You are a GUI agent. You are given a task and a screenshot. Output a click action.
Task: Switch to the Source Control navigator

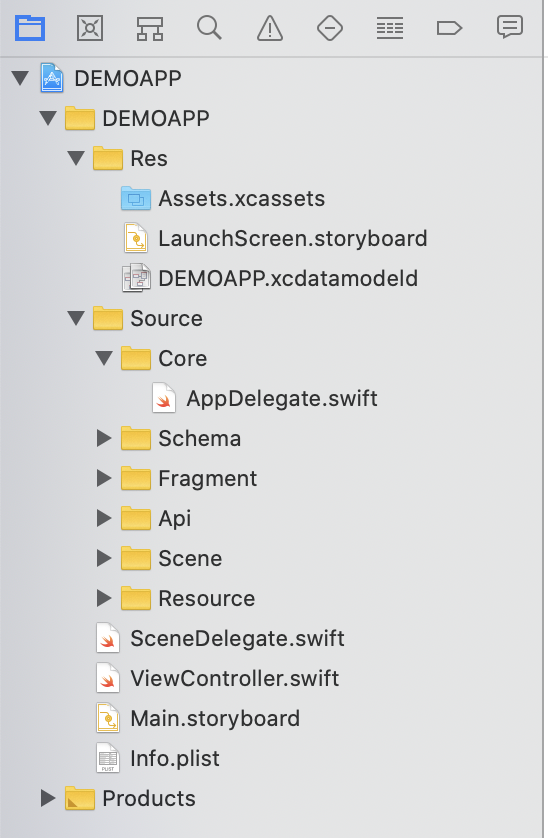(90, 28)
